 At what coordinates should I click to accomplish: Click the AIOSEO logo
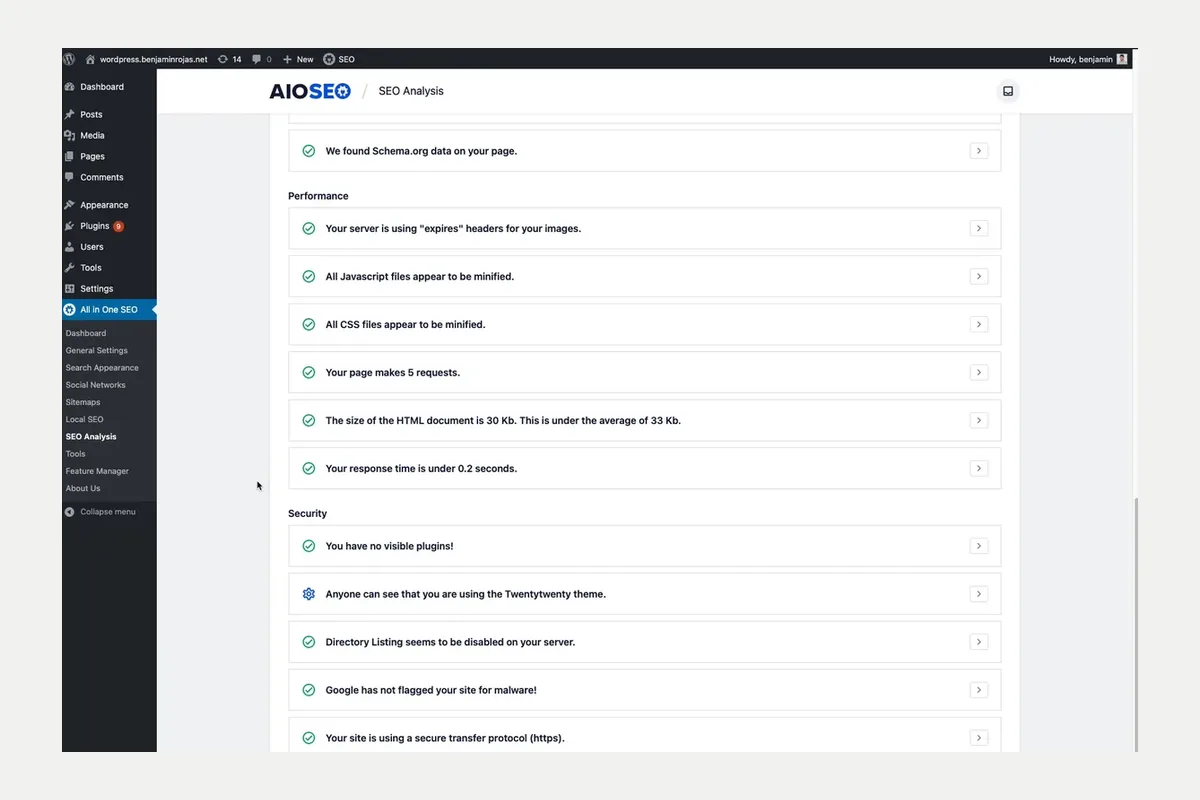pos(310,91)
